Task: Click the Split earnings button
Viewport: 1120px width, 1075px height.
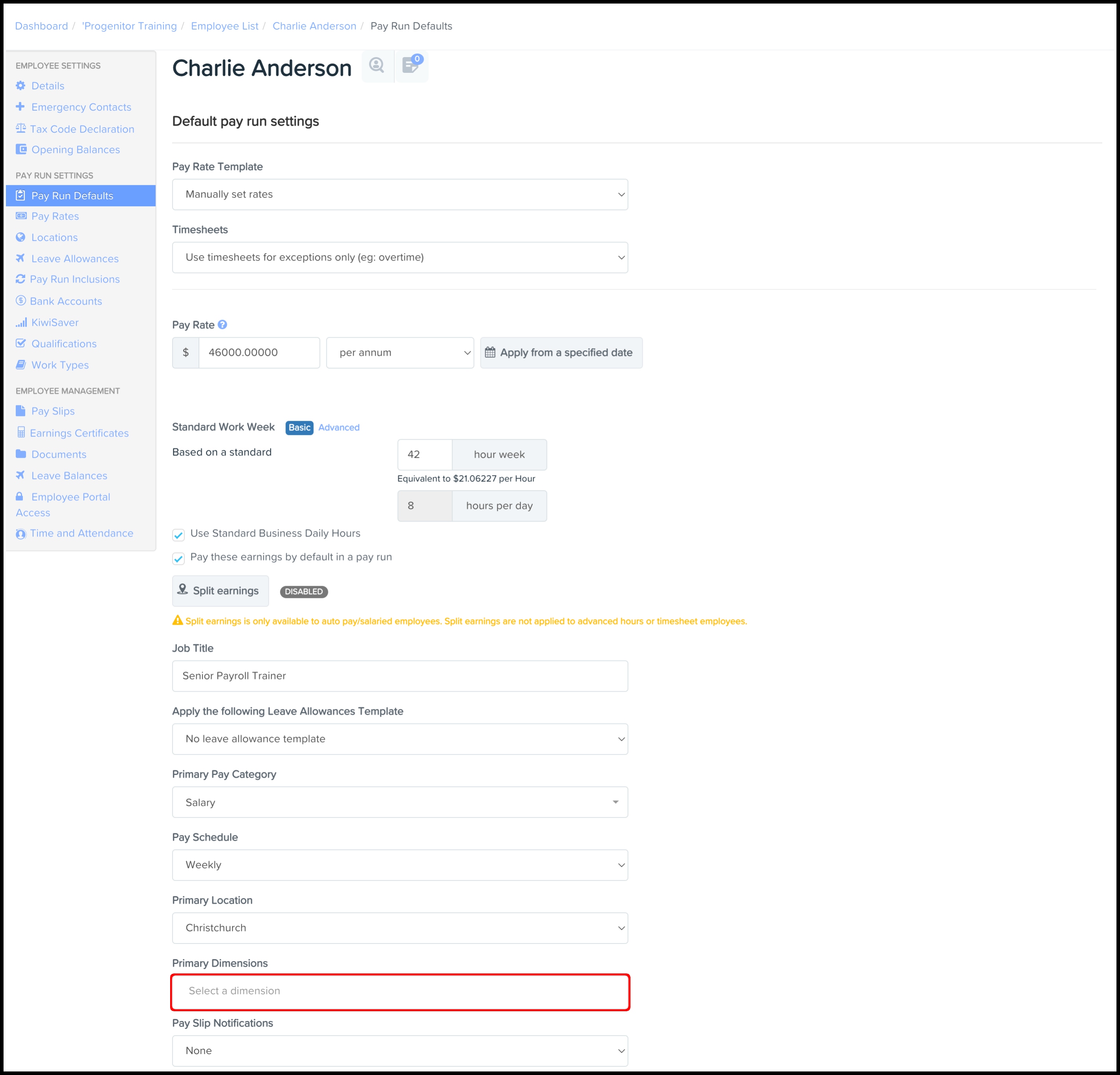Action: (221, 590)
